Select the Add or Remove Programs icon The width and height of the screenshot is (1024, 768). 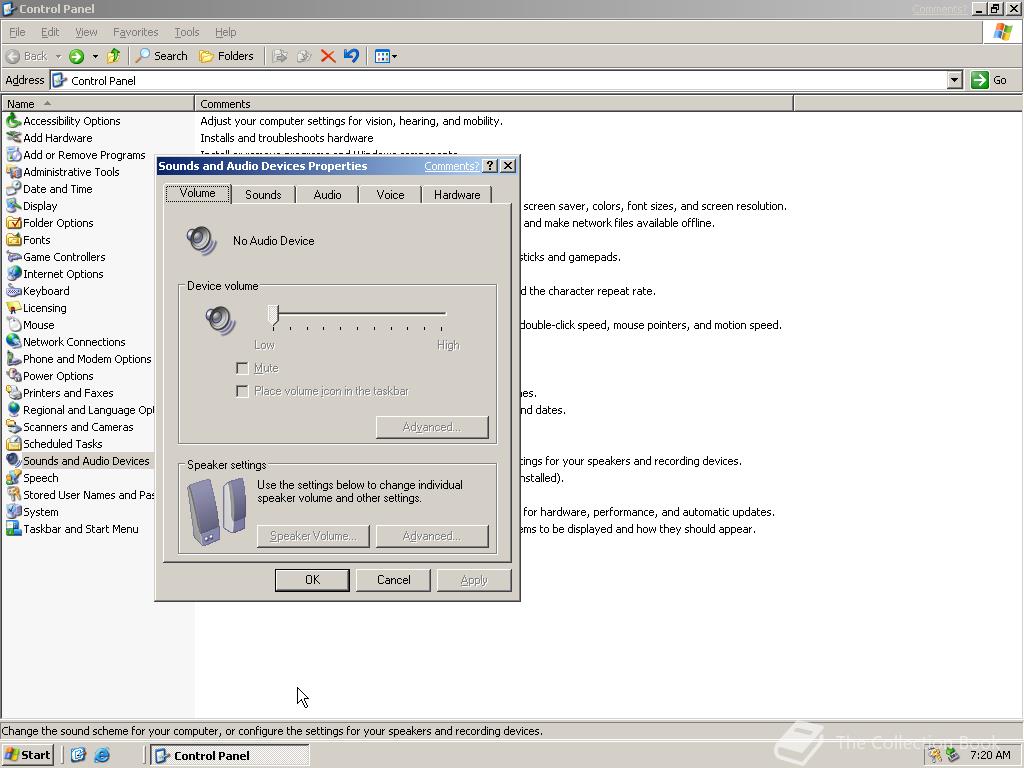tap(14, 155)
